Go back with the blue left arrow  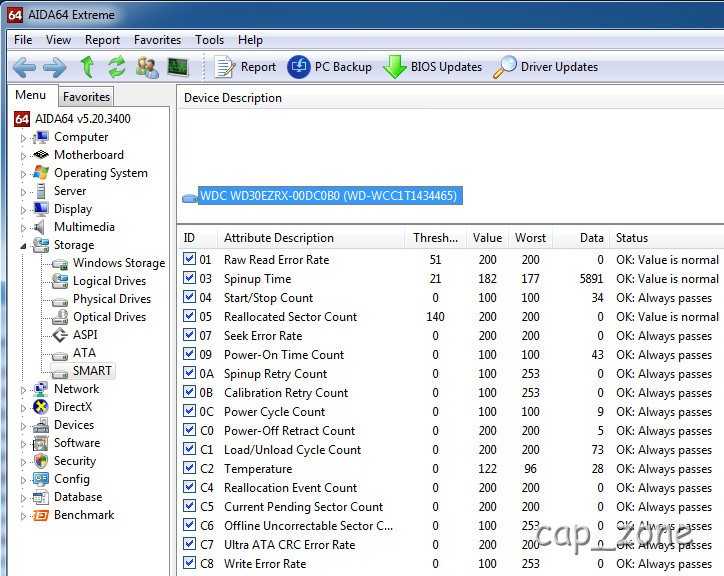pos(24,67)
